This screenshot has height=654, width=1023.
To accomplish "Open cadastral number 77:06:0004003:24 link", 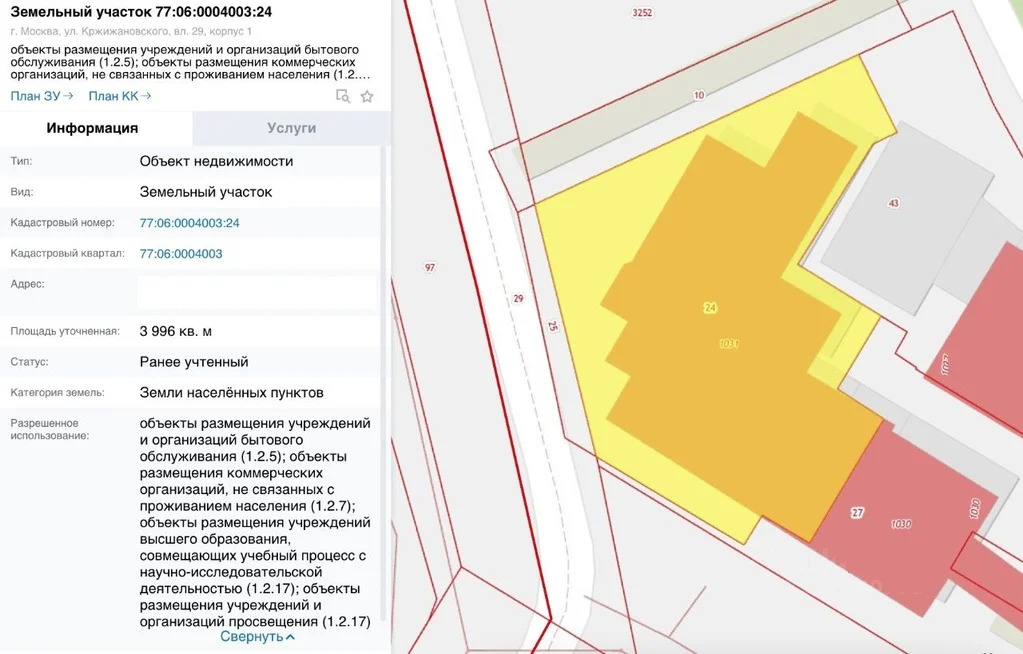I will tap(189, 223).
